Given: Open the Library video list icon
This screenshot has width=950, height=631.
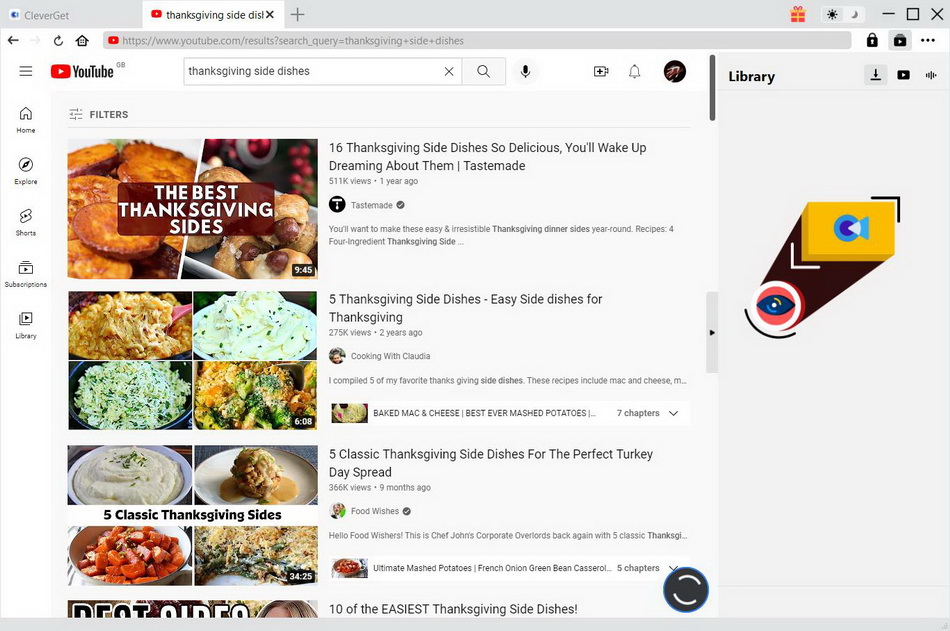Looking at the screenshot, I should point(904,75).
